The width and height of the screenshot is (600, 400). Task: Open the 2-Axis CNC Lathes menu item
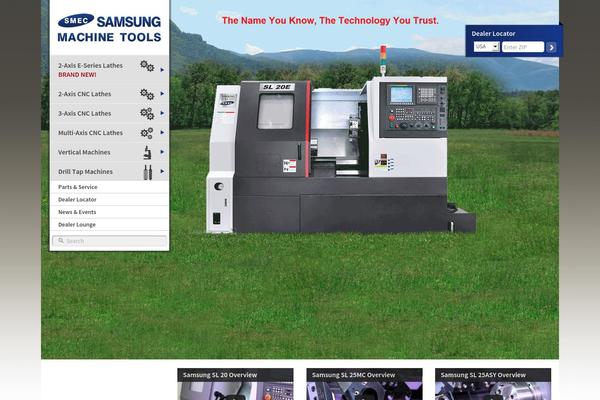point(109,94)
